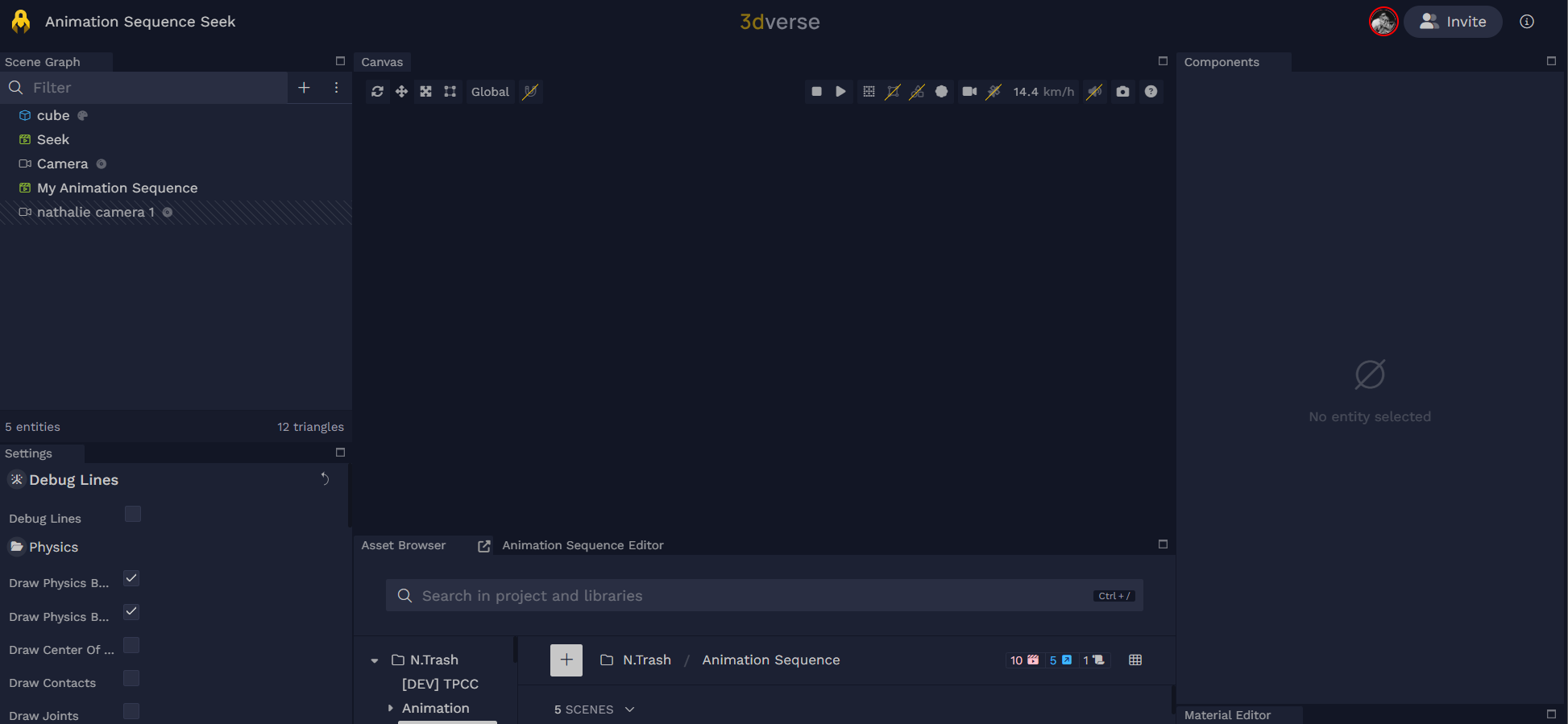Toggle the crossed-out bounding box display icon
The image size is (1568, 724).
pos(893,92)
